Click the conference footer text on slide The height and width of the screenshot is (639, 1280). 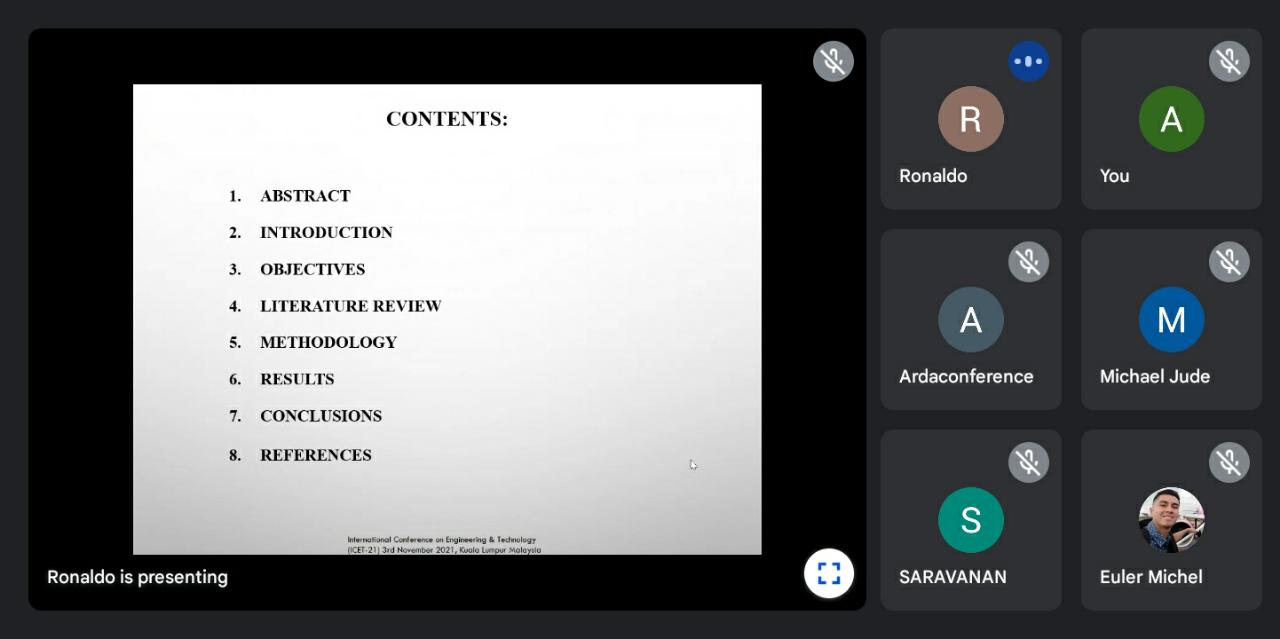[444, 545]
